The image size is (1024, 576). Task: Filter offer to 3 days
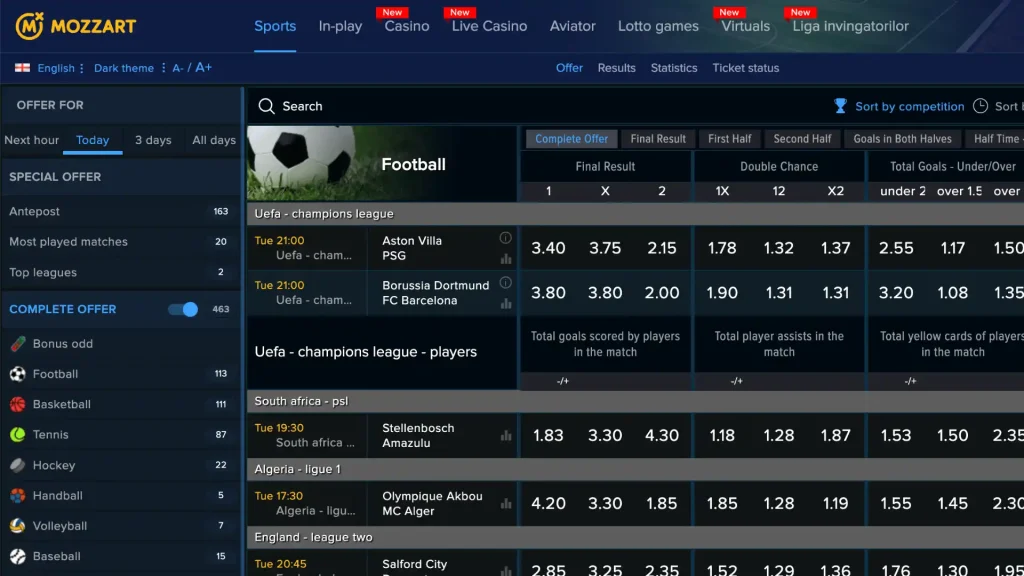tap(153, 140)
